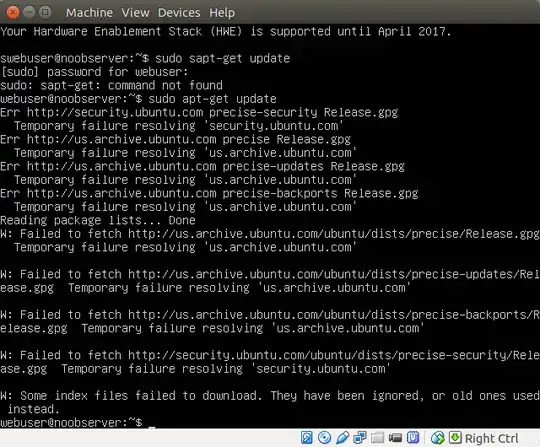
Task: Click the 'Err ... precise-backports Release.gpg' line
Action: [x=209, y=193]
